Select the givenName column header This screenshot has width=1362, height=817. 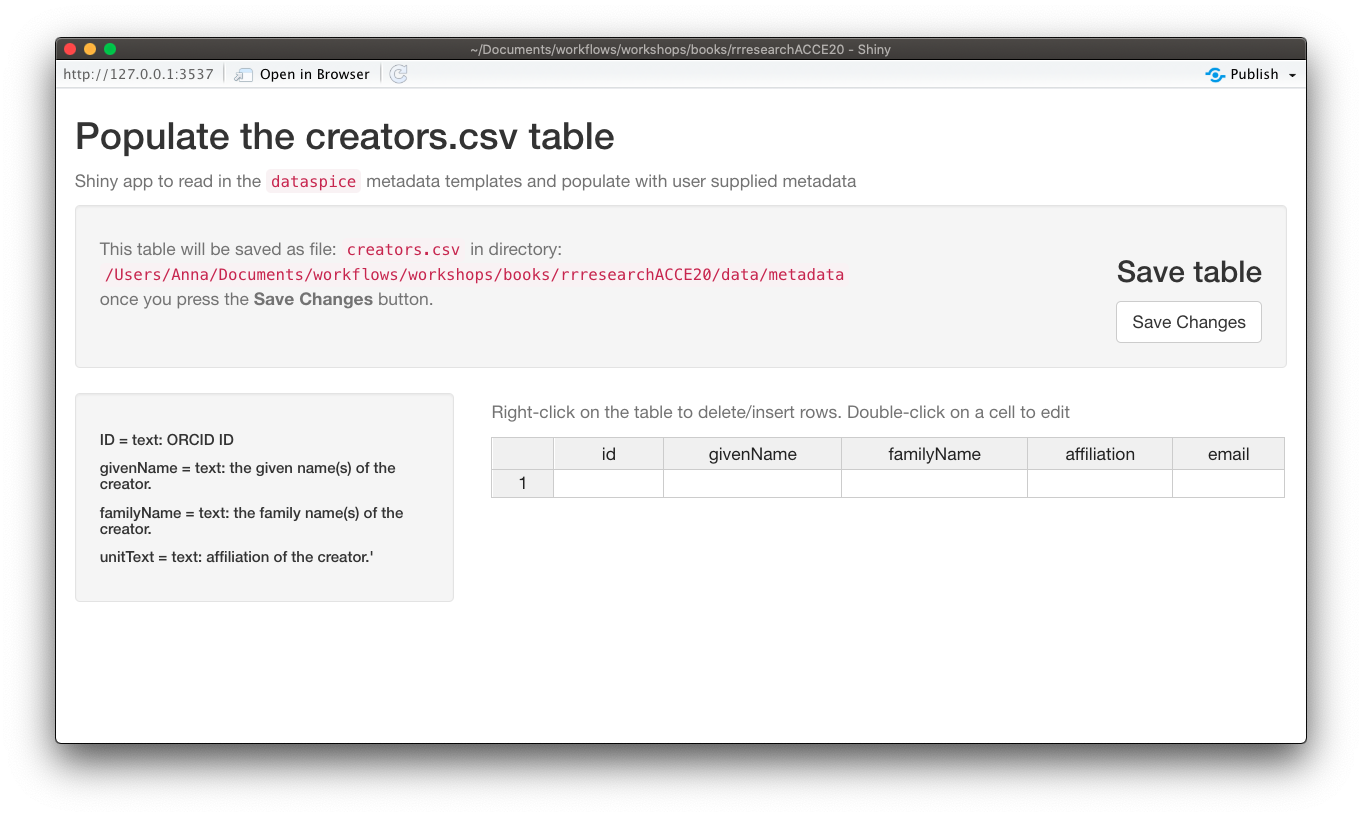[753, 454]
